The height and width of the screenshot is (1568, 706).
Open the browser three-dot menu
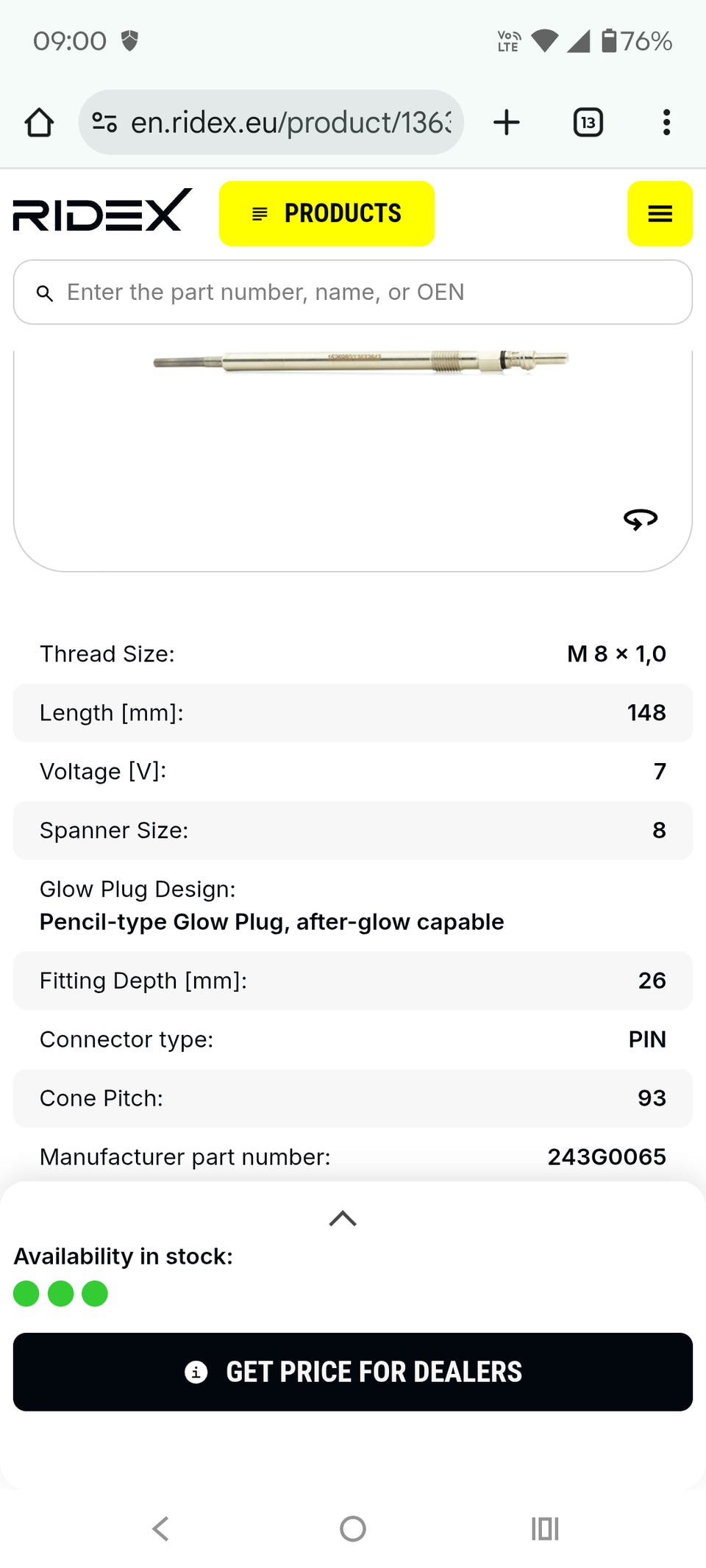pos(666,122)
